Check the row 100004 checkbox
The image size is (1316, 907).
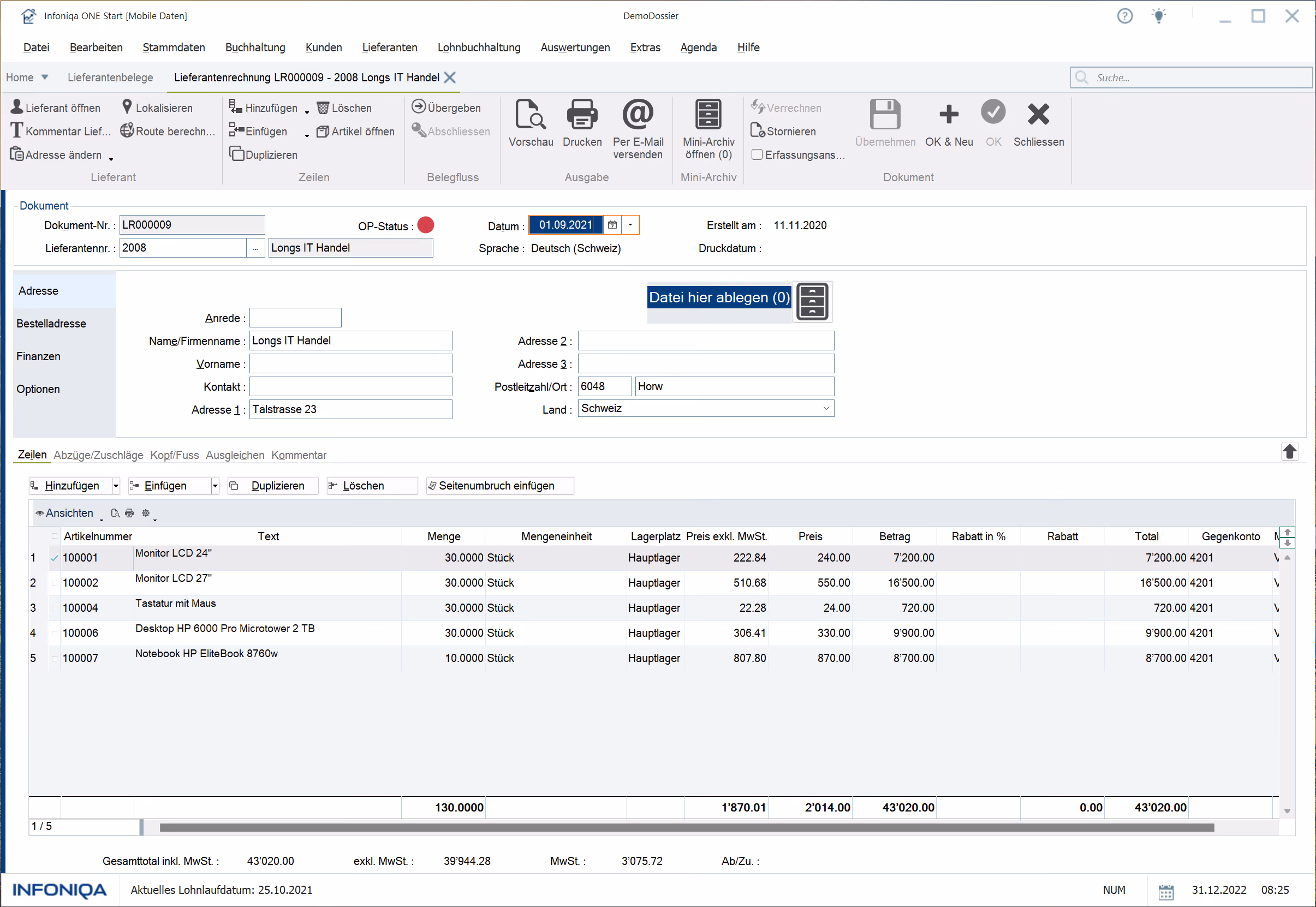click(55, 608)
